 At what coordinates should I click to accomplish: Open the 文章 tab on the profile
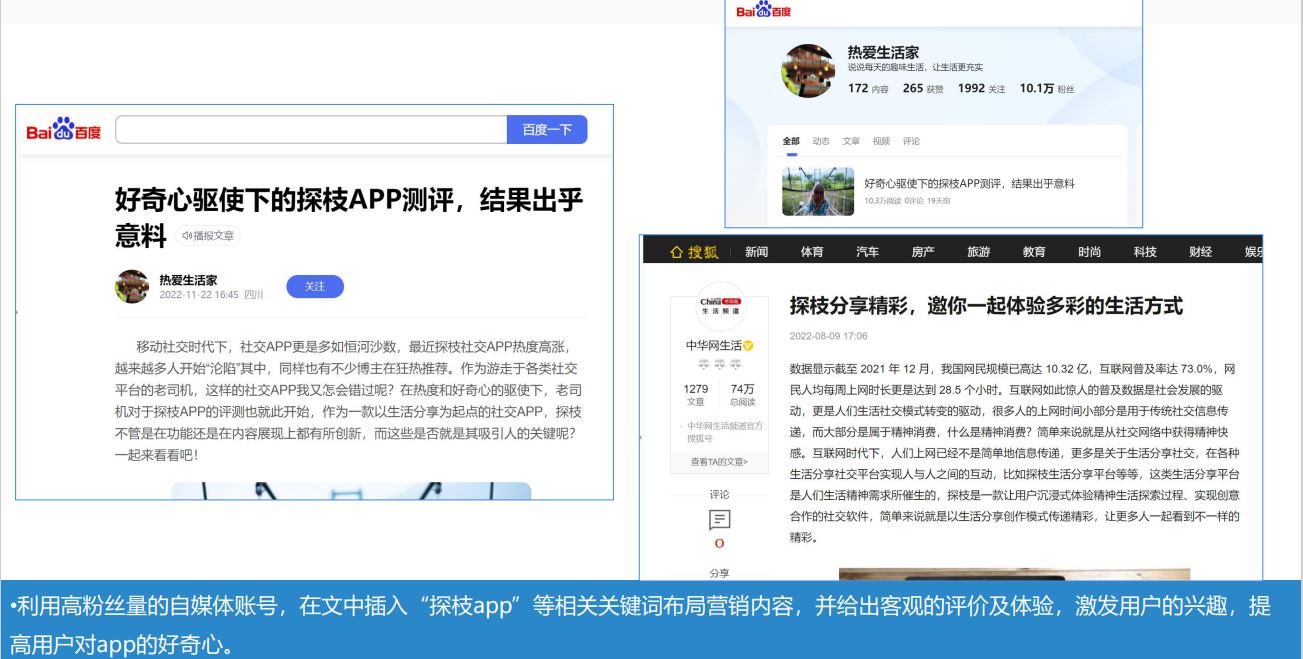coord(851,141)
